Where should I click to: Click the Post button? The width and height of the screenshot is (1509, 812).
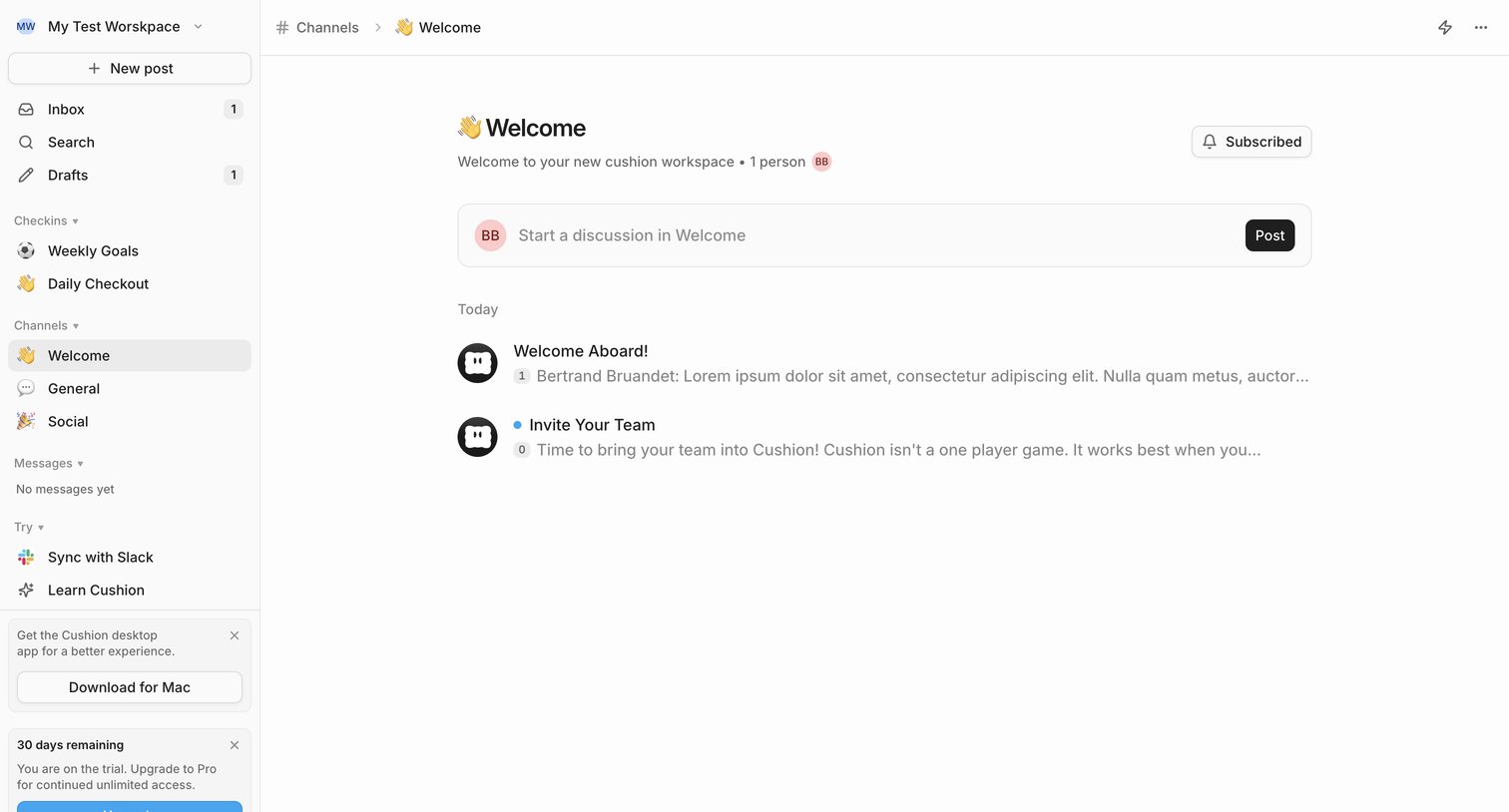click(1269, 235)
